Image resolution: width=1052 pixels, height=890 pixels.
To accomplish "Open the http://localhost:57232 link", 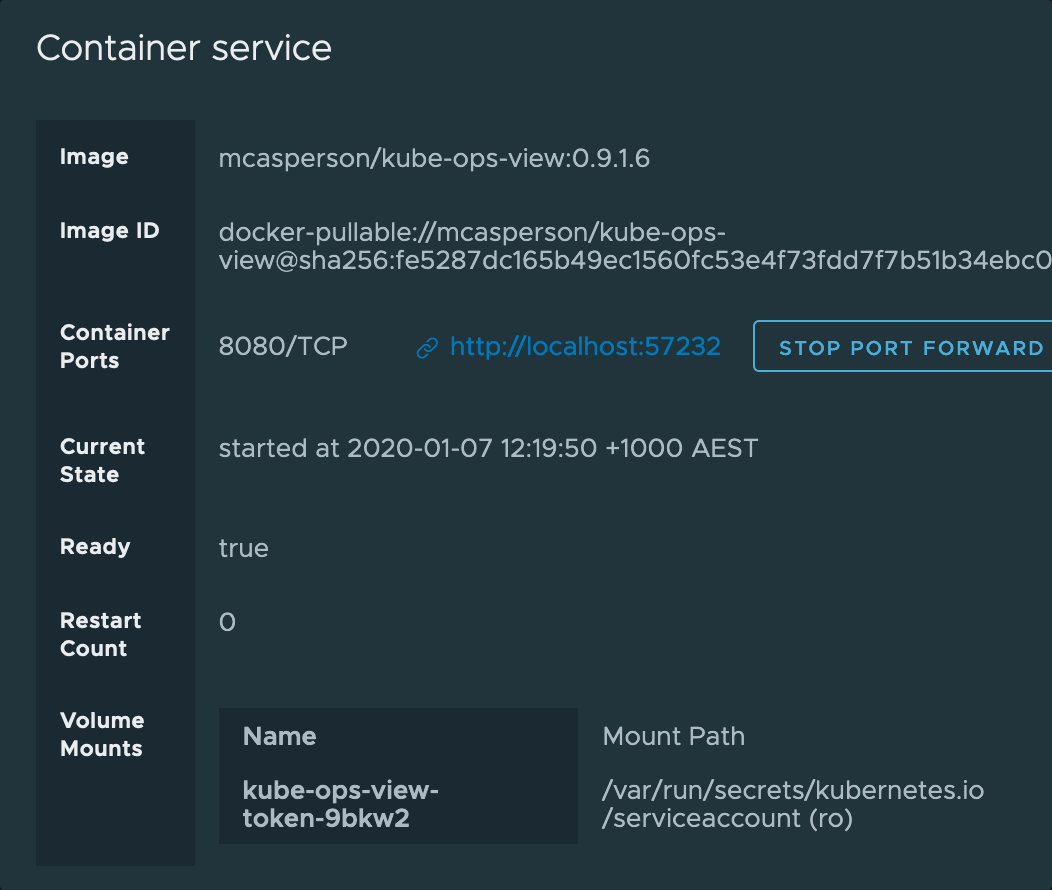I will coord(585,347).
